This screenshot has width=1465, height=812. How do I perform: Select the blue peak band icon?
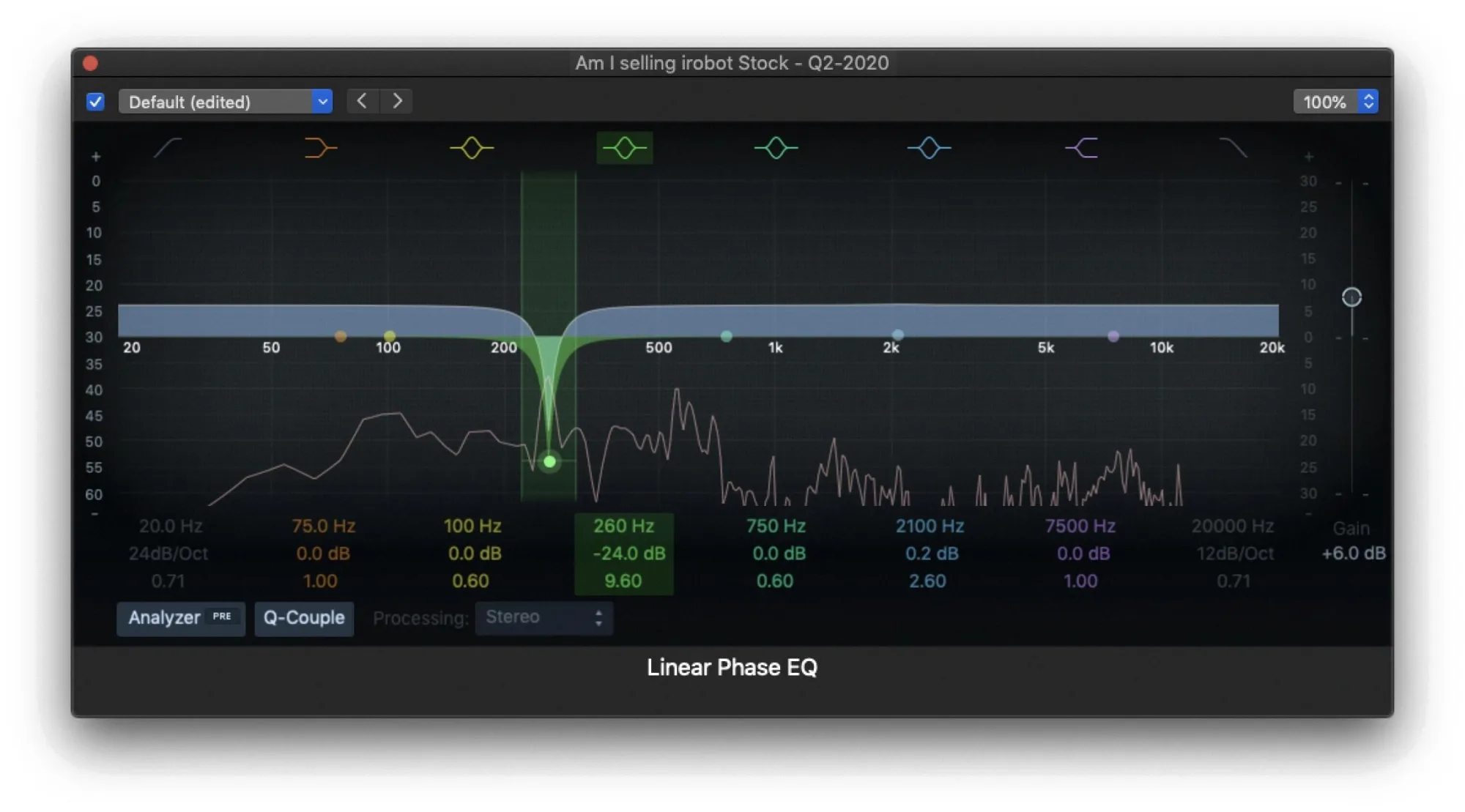coord(929,147)
